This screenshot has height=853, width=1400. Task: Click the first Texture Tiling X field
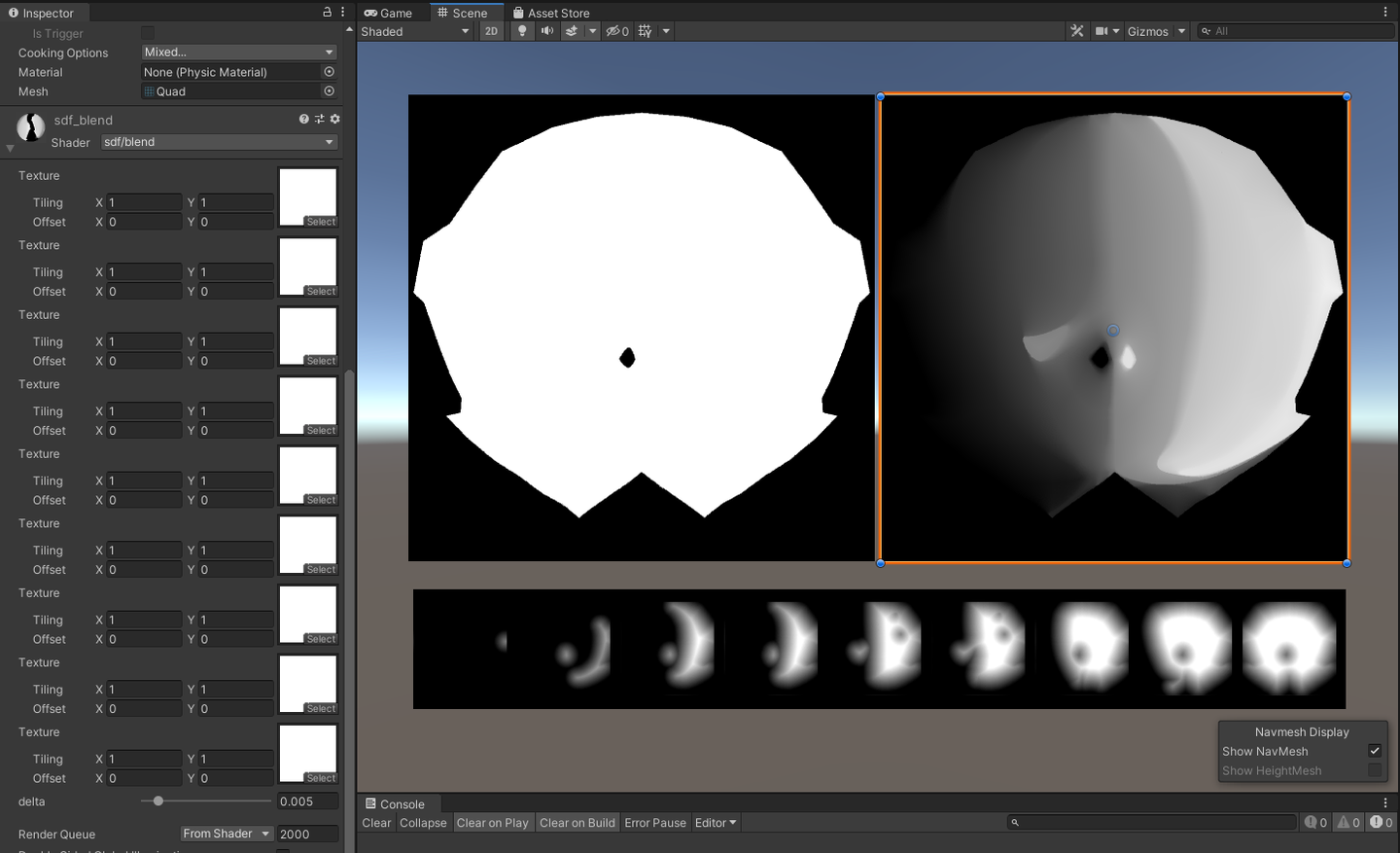[144, 202]
